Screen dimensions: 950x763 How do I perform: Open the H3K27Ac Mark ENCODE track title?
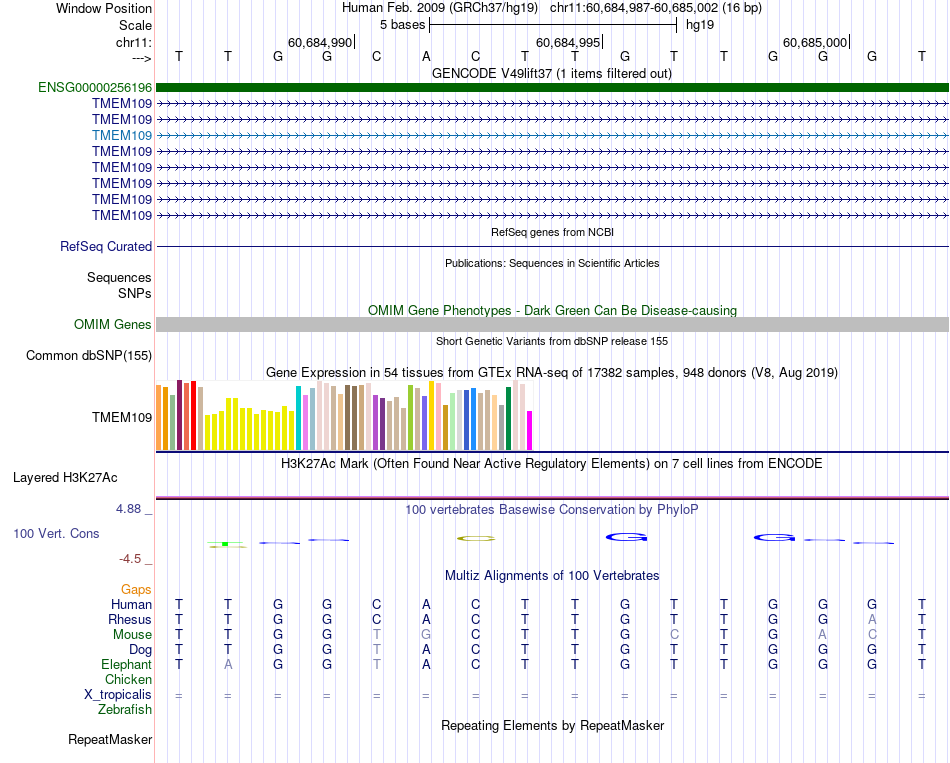(552, 464)
